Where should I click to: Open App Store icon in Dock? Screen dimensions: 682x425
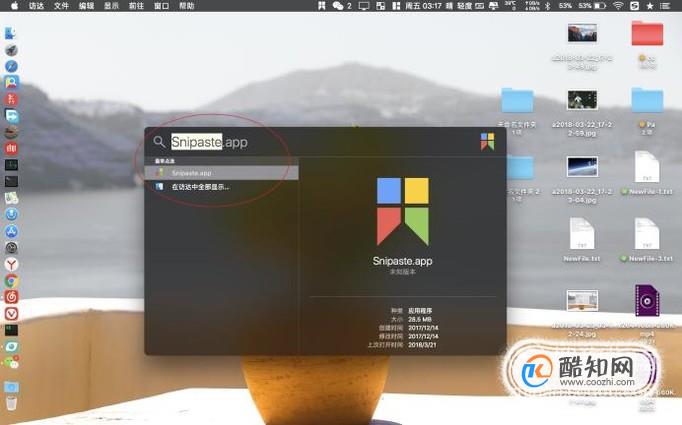11,231
